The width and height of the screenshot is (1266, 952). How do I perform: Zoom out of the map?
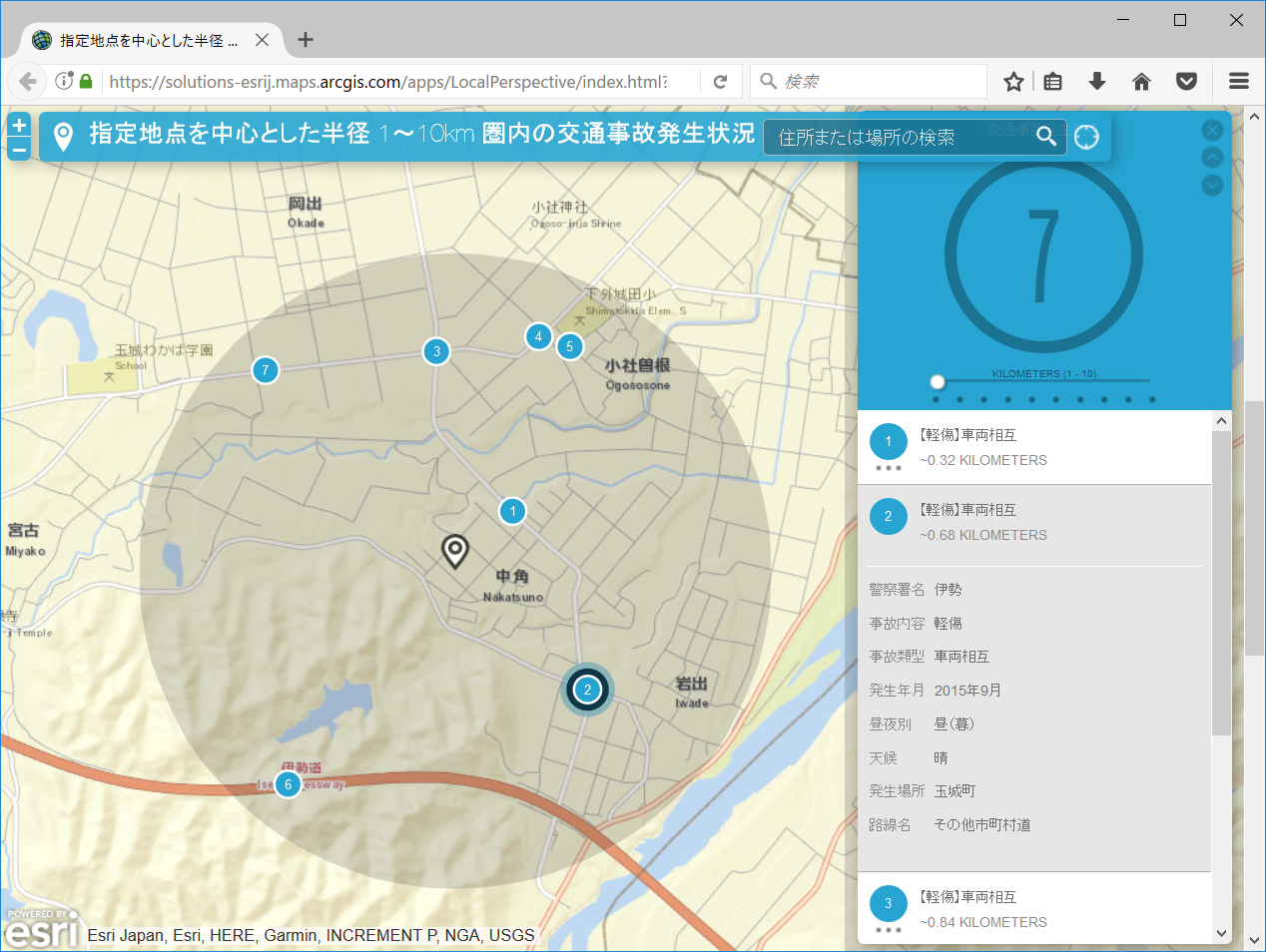[19, 151]
